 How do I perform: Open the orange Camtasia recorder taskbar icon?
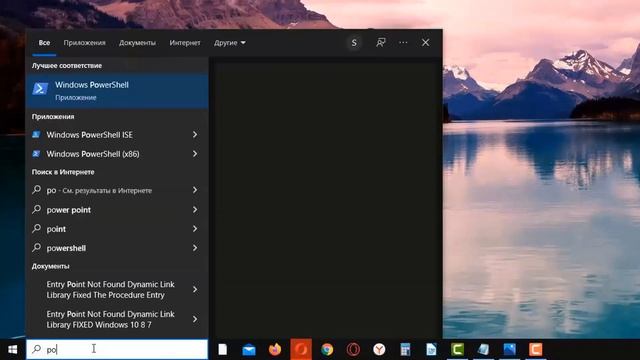536,349
